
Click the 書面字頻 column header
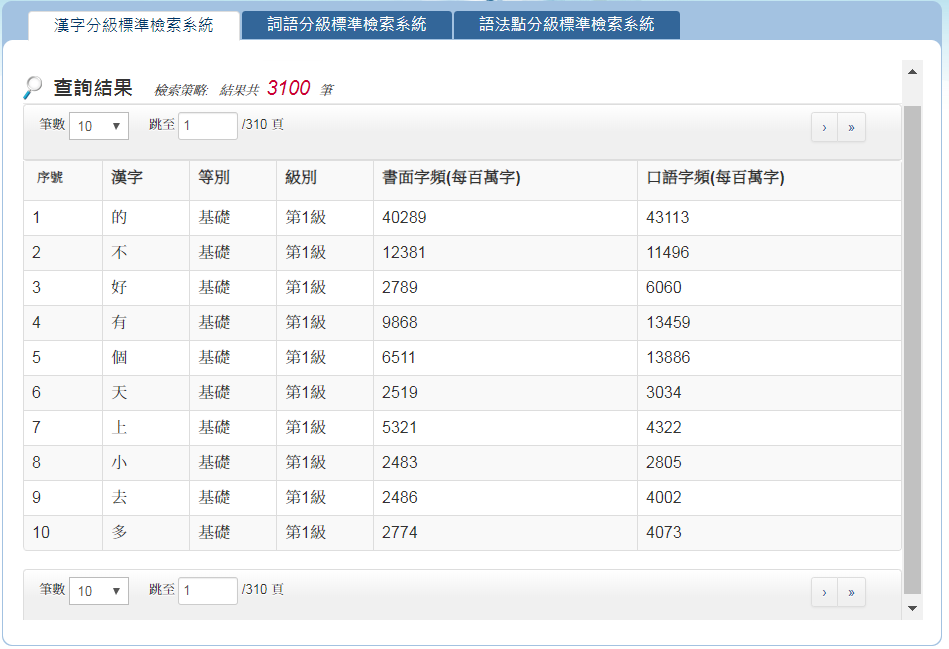[451, 178]
